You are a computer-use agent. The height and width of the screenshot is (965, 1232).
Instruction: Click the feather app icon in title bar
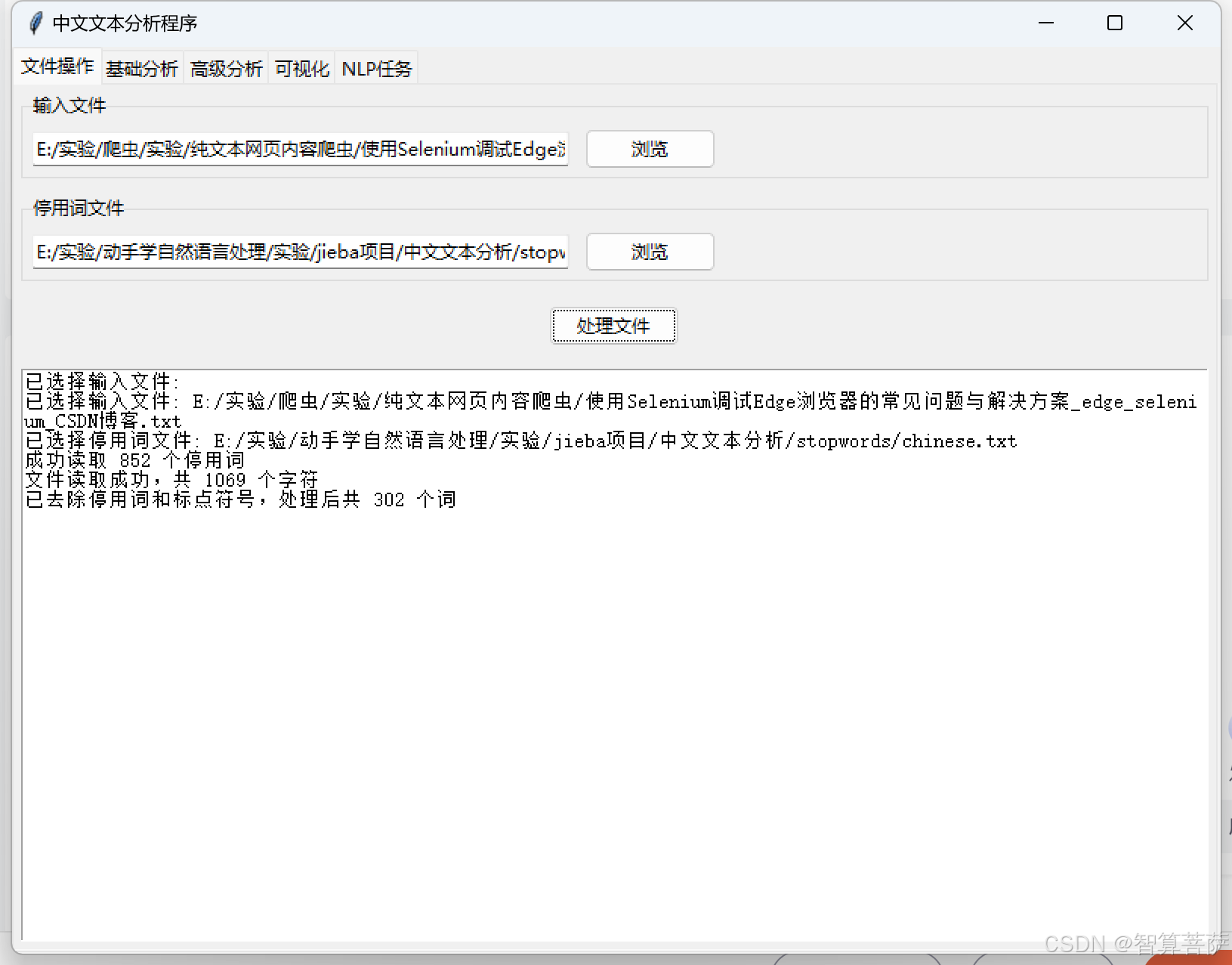pyautogui.click(x=35, y=23)
